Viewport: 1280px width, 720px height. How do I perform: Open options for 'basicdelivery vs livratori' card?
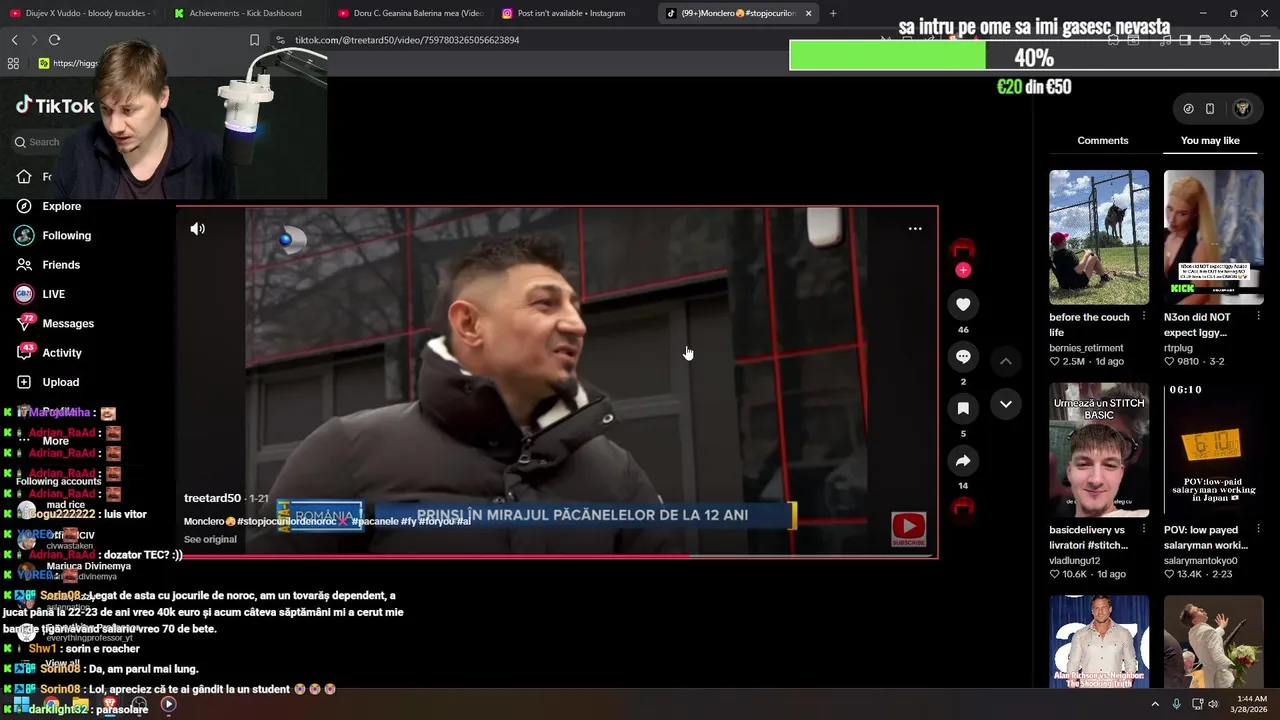(1143, 530)
